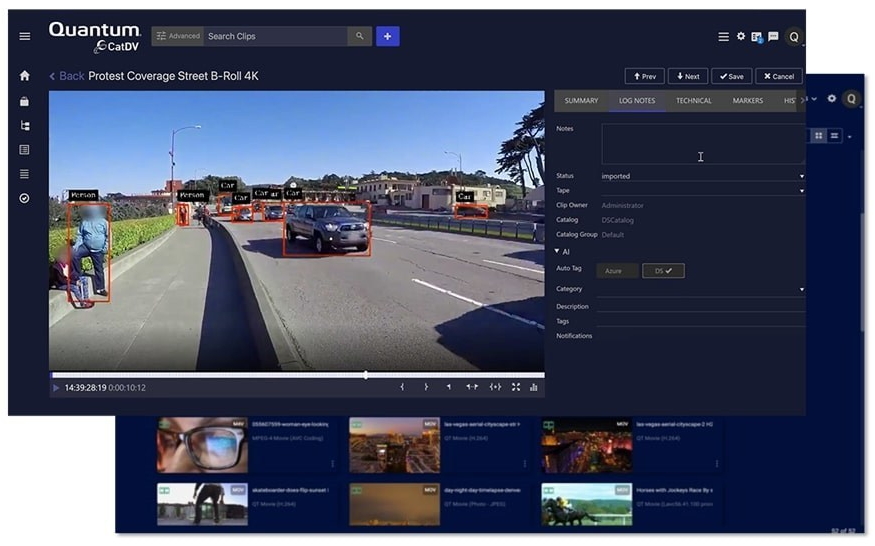This screenshot has height=546, width=875.
Task: Open the Category dropdown
Action: tap(700, 289)
